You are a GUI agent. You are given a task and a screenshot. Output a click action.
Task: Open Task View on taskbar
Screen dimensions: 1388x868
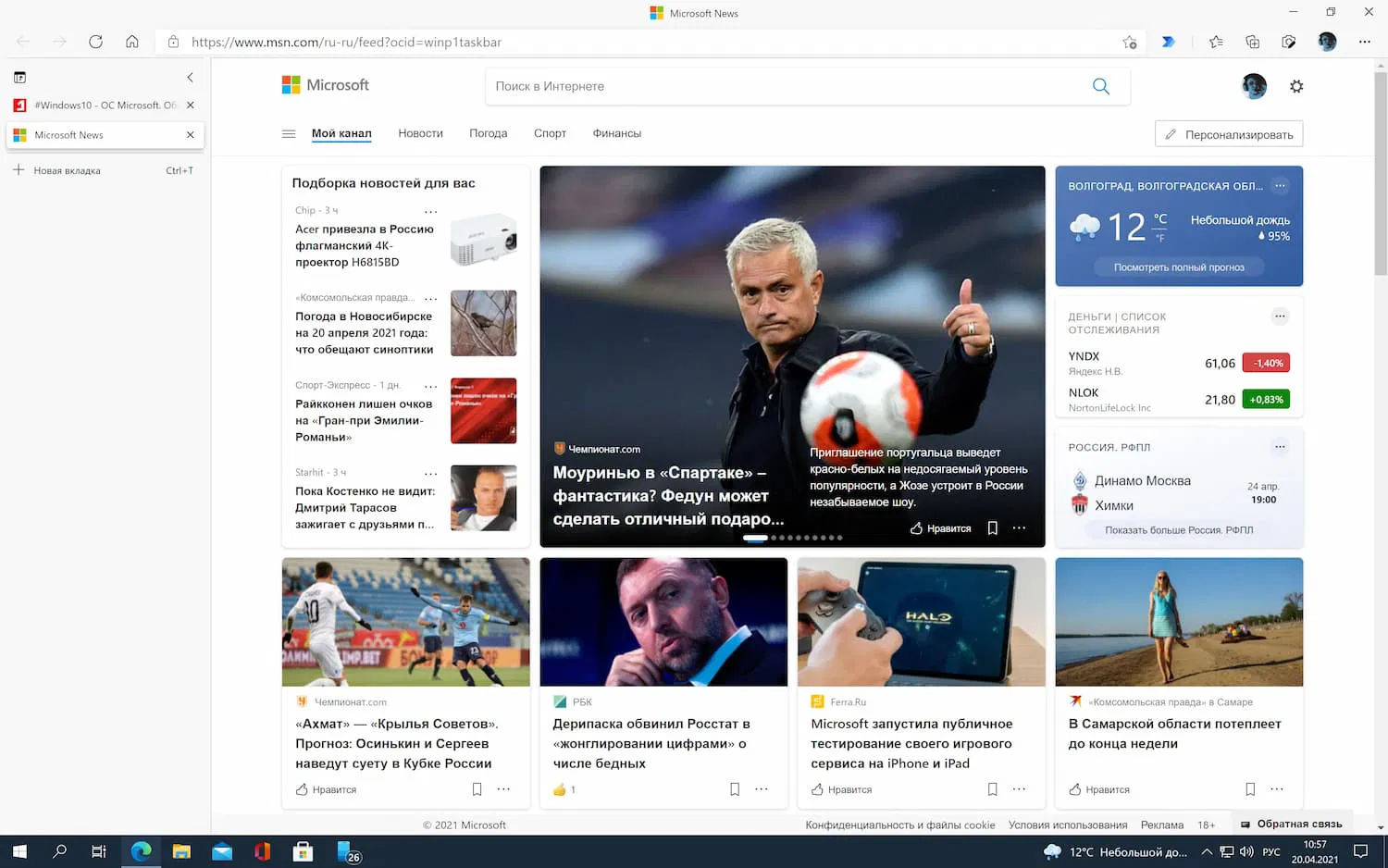tap(99, 851)
